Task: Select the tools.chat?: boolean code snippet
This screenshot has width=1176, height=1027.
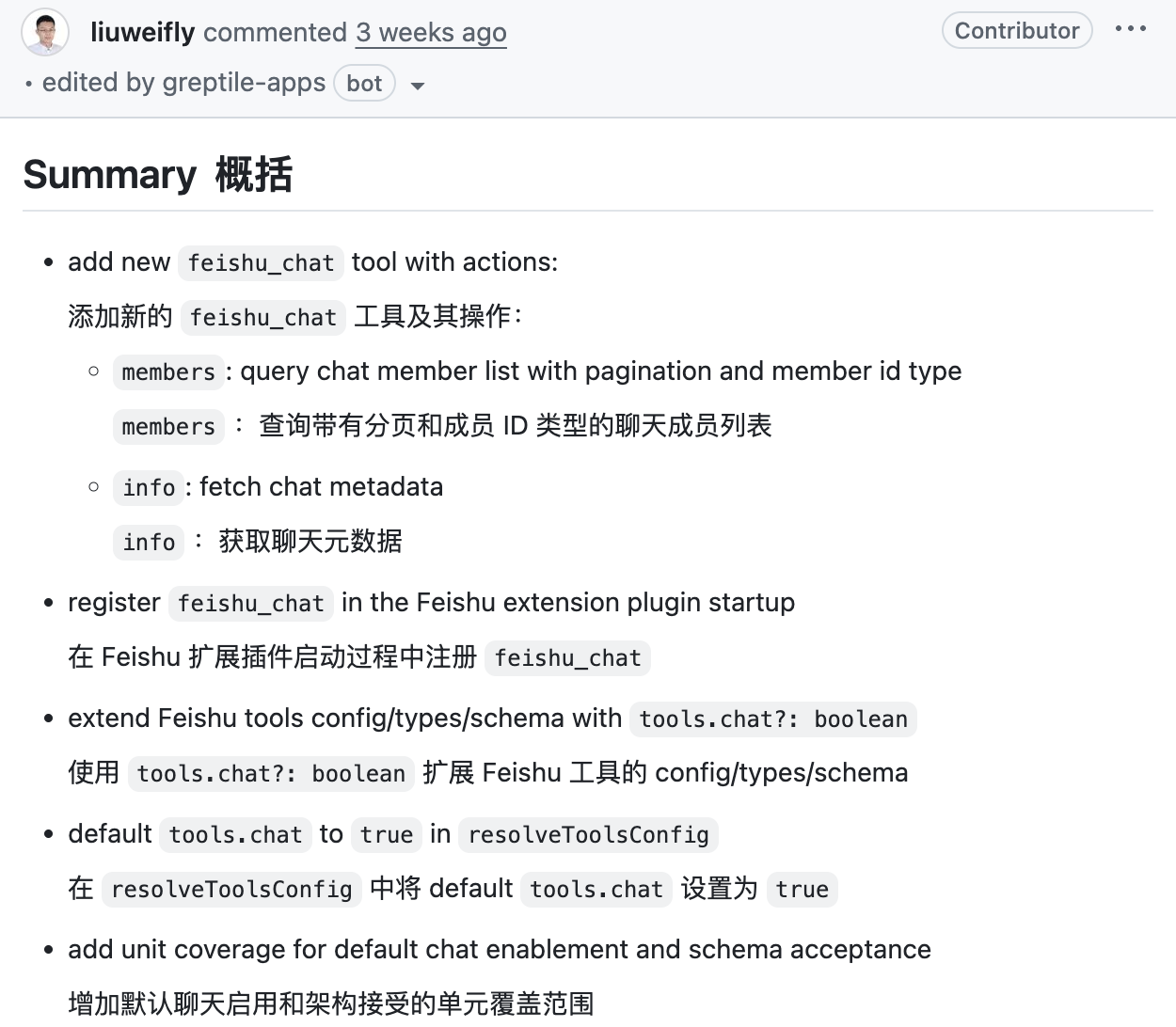Action: point(772,719)
